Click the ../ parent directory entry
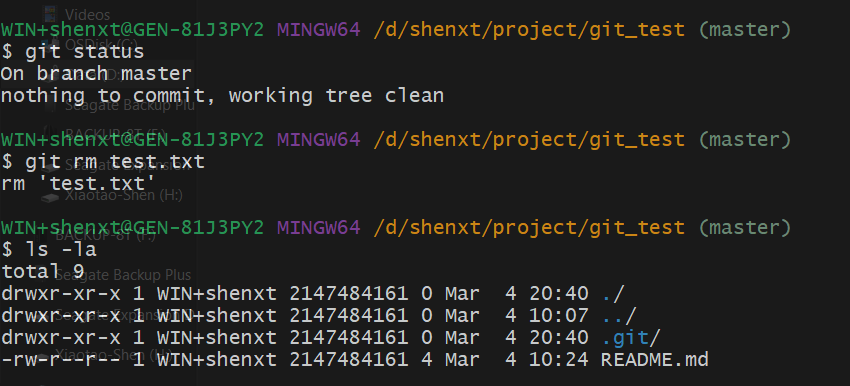This screenshot has height=386, width=850. click(x=619, y=316)
